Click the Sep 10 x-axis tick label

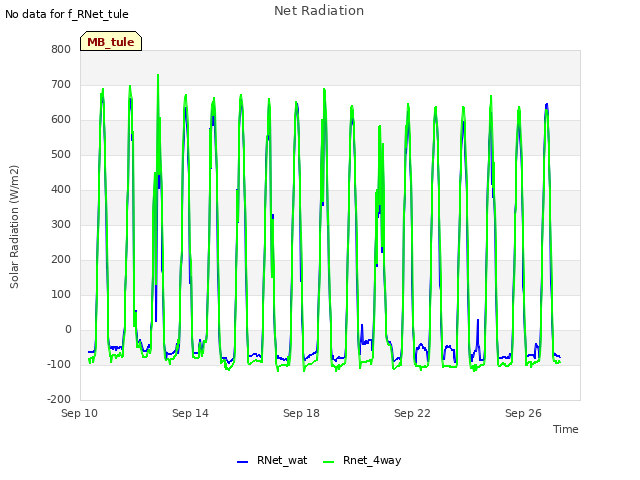80,413
